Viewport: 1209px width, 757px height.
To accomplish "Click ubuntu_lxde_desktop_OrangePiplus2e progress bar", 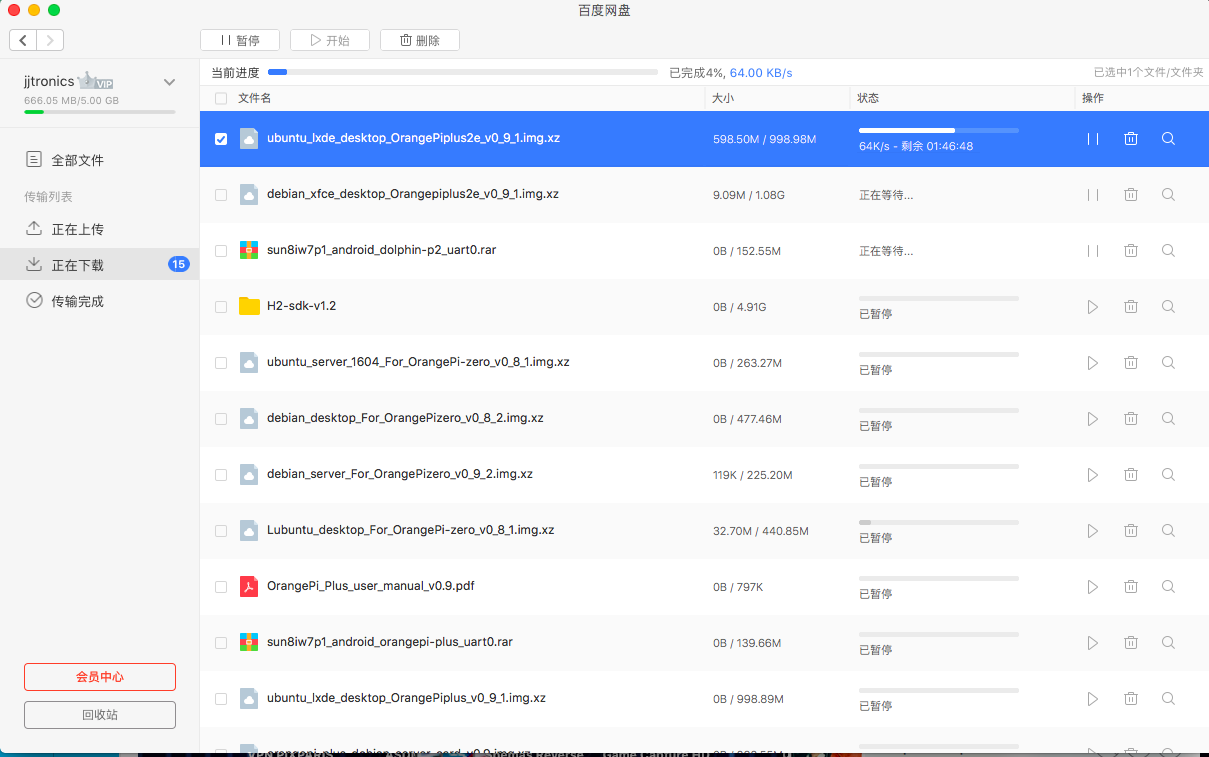I will coord(939,130).
